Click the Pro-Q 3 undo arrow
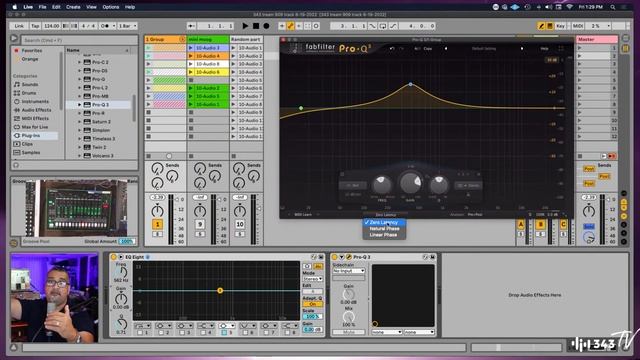Image resolution: width=640 pixels, height=360 pixels. (x=392, y=49)
